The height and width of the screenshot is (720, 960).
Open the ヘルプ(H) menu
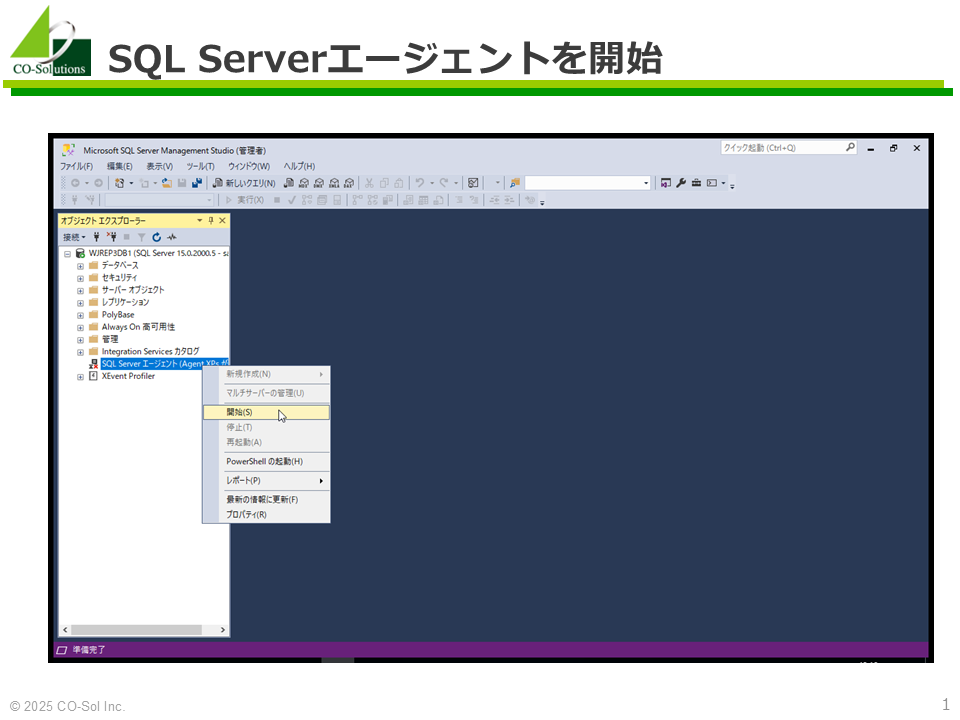[x=299, y=167]
